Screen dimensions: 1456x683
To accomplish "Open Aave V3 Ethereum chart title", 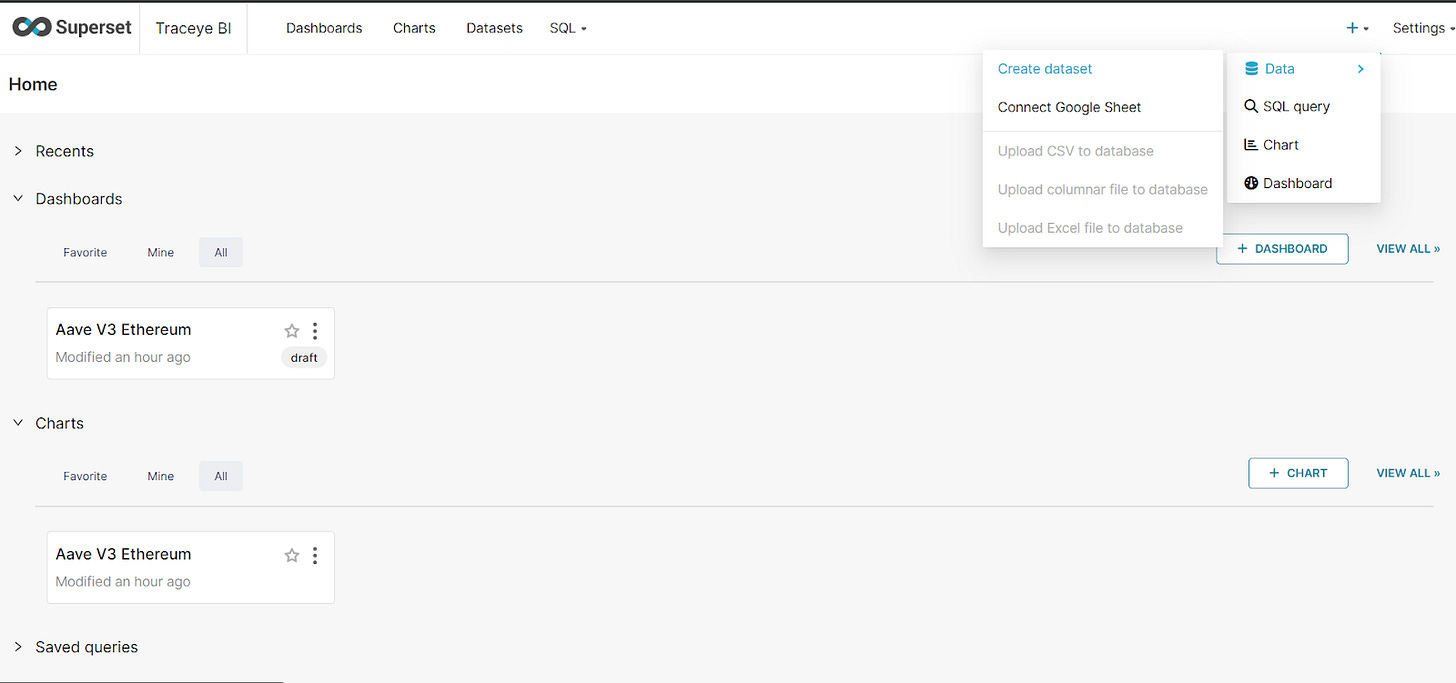I will (x=123, y=554).
